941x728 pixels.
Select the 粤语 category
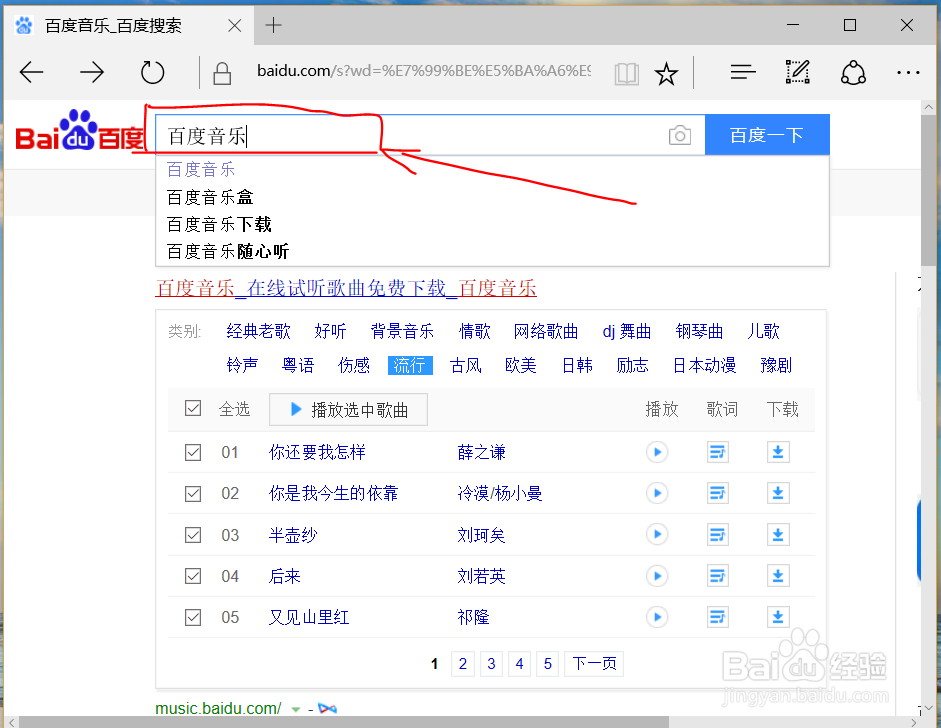tap(298, 365)
